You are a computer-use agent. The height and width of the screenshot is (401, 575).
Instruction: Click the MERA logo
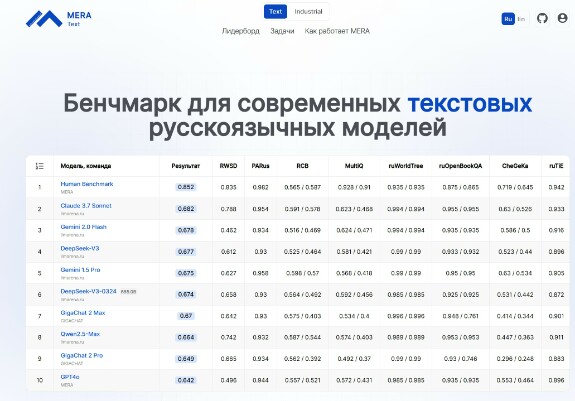[59, 19]
